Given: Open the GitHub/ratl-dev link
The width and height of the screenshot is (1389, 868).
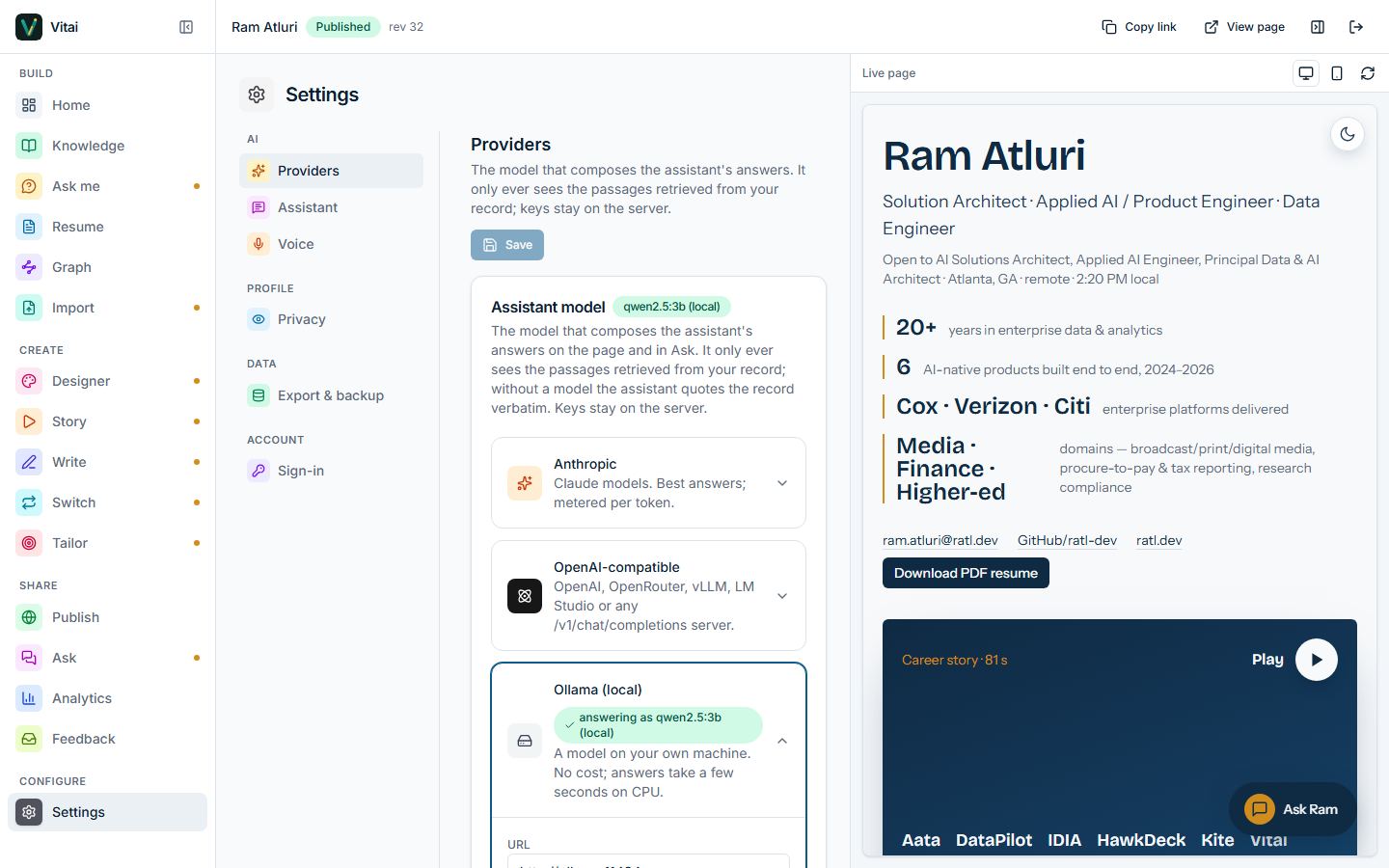Looking at the screenshot, I should [1067, 540].
